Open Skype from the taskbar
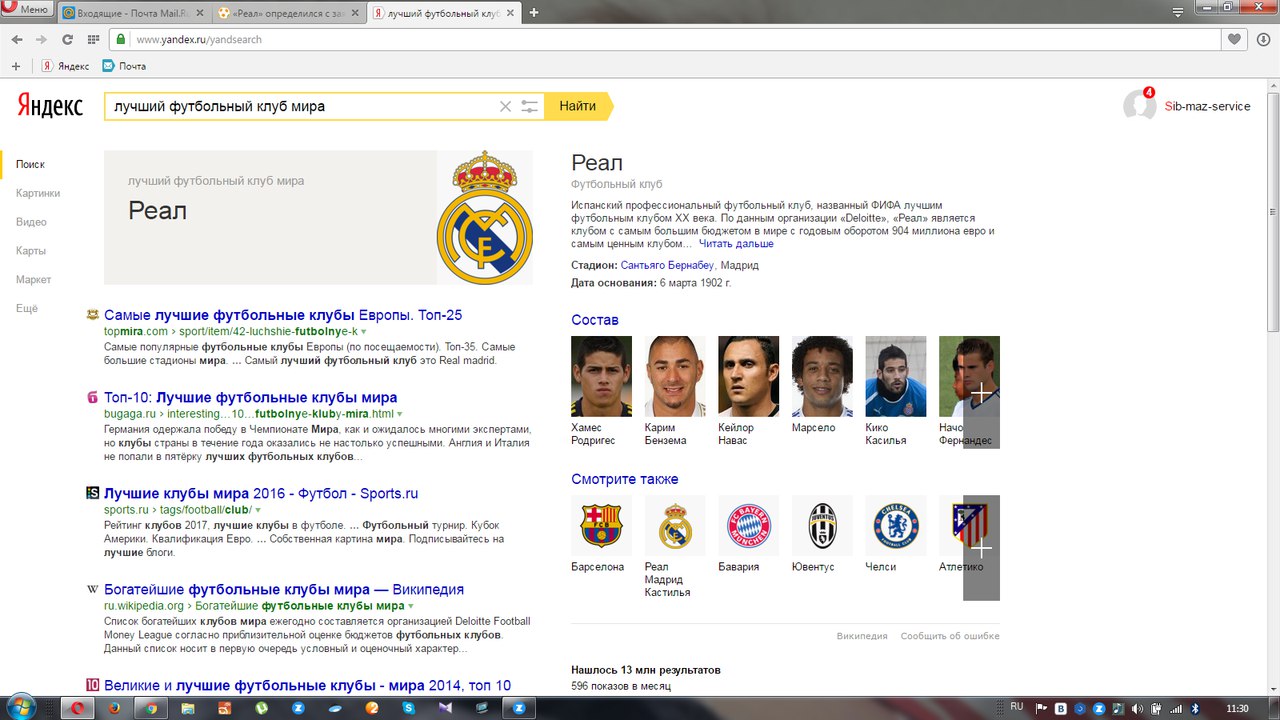This screenshot has width=1280, height=720. point(408,708)
